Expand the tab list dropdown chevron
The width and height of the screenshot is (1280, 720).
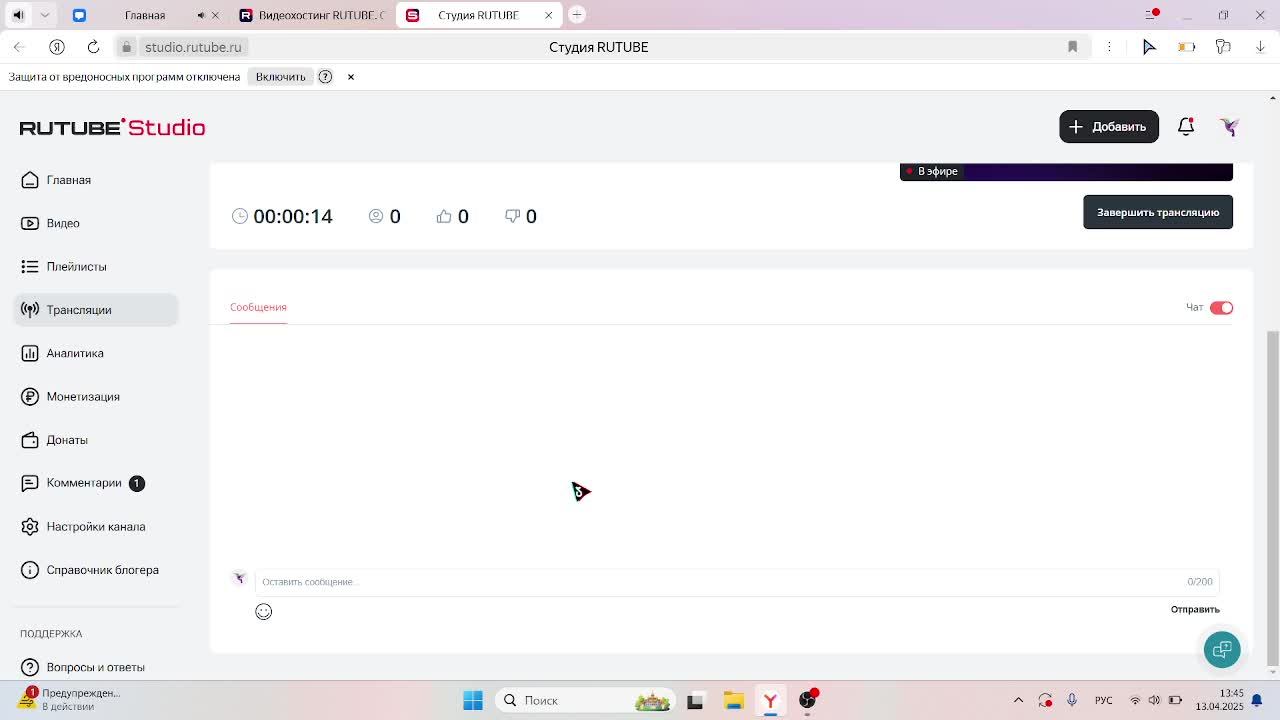coord(45,15)
